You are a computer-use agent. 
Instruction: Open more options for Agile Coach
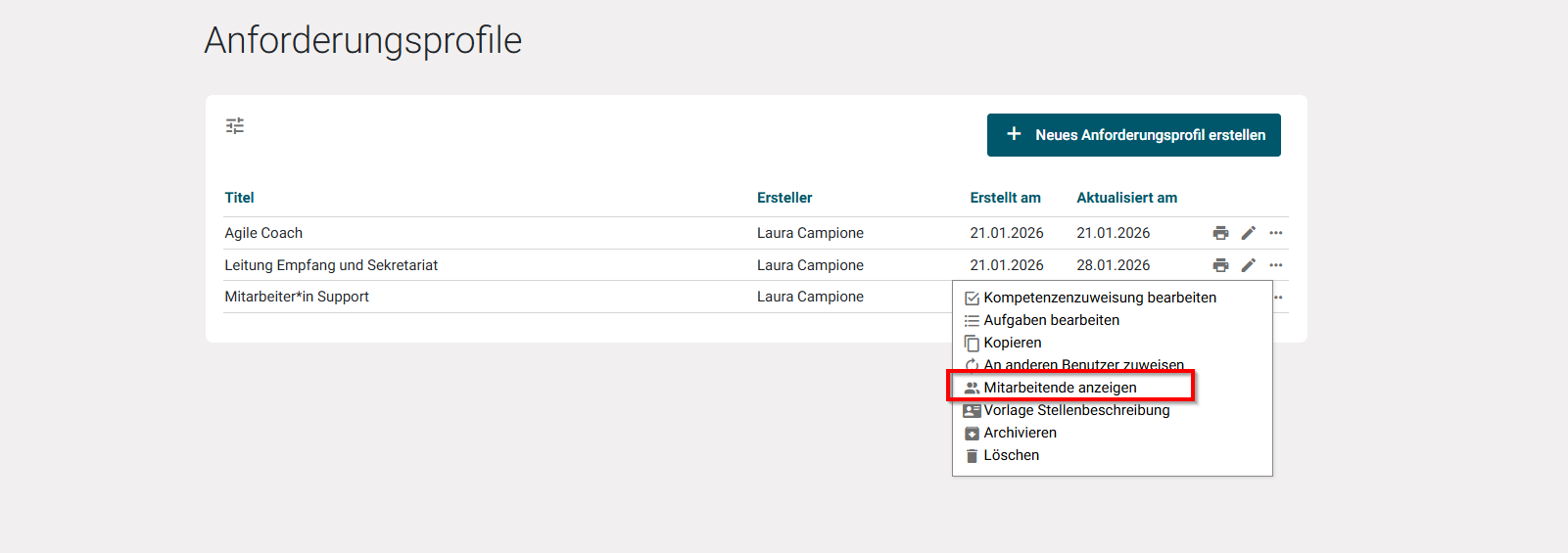[x=1275, y=233]
